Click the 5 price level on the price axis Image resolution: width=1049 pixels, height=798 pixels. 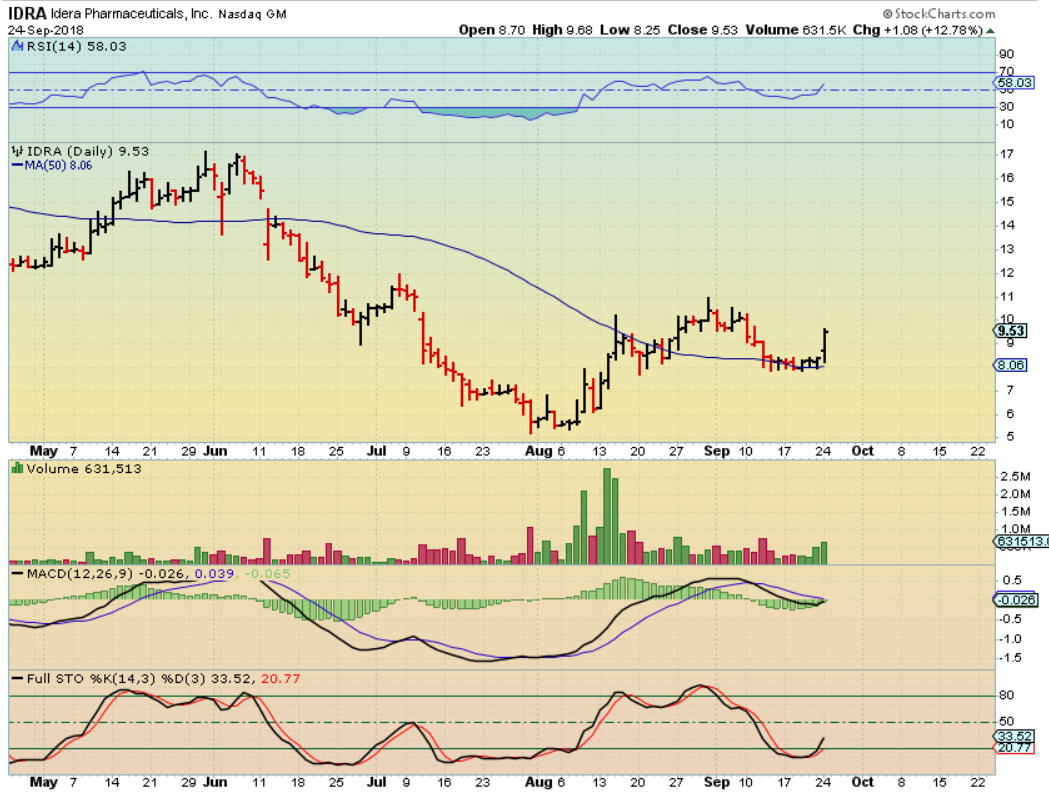[x=1010, y=436]
